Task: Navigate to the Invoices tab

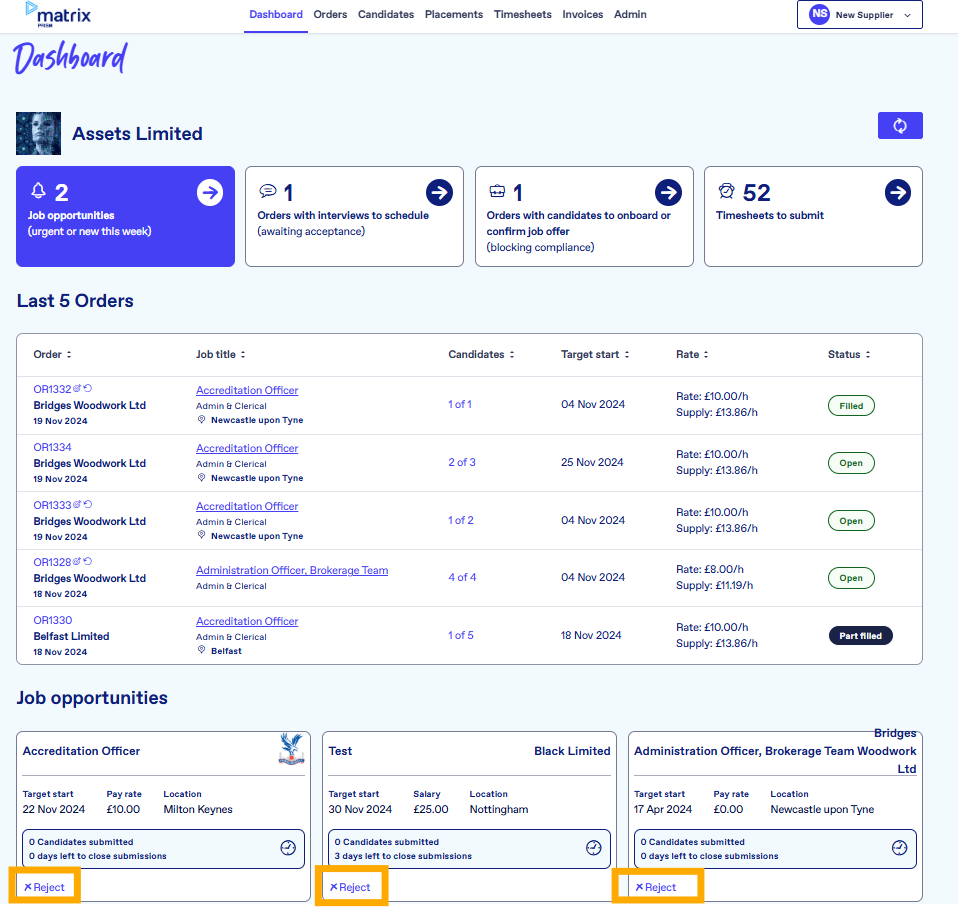Action: click(x=582, y=15)
